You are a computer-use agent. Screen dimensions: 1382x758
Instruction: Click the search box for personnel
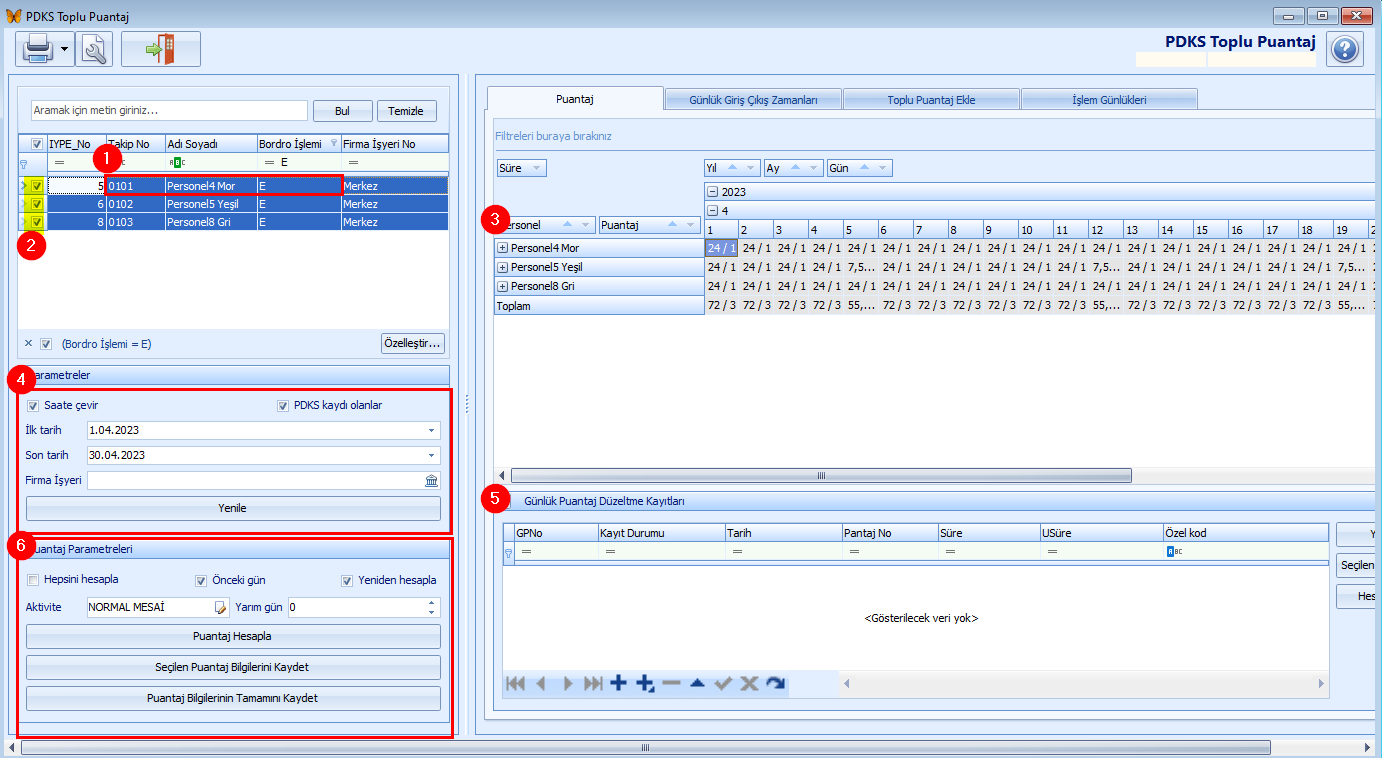168,111
